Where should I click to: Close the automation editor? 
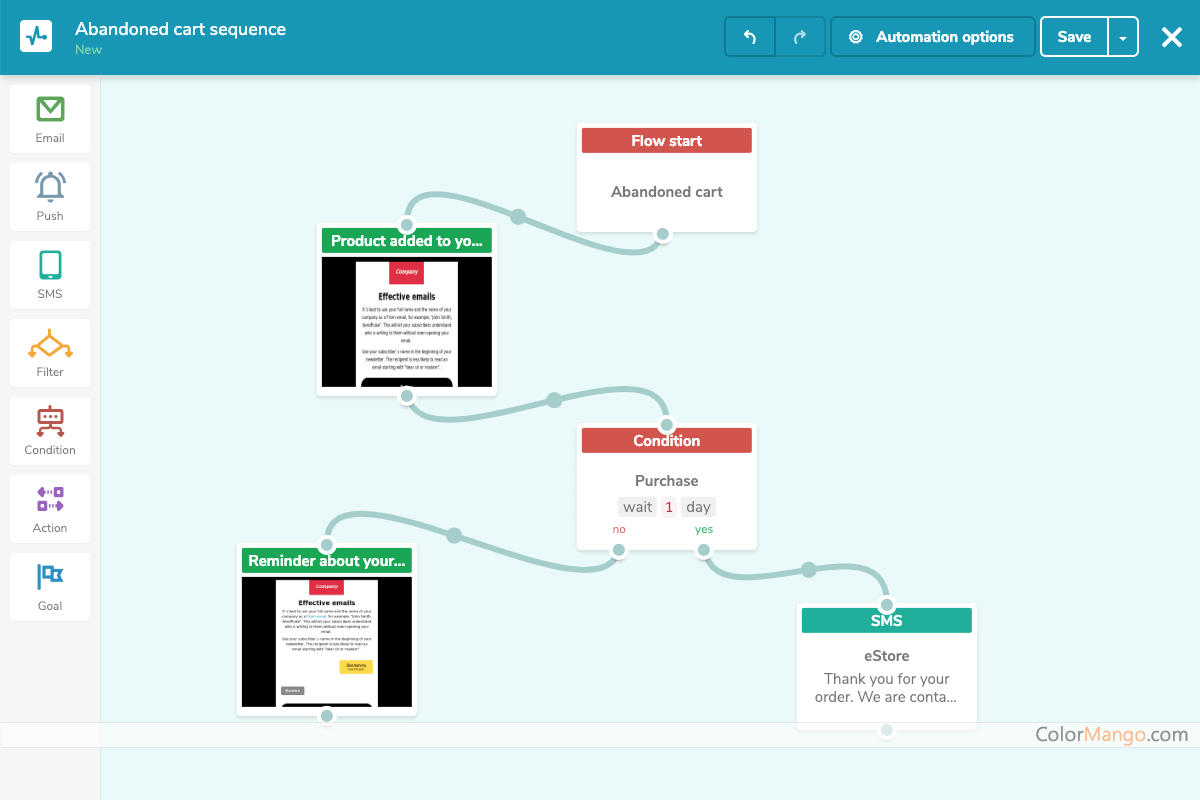tap(1171, 37)
